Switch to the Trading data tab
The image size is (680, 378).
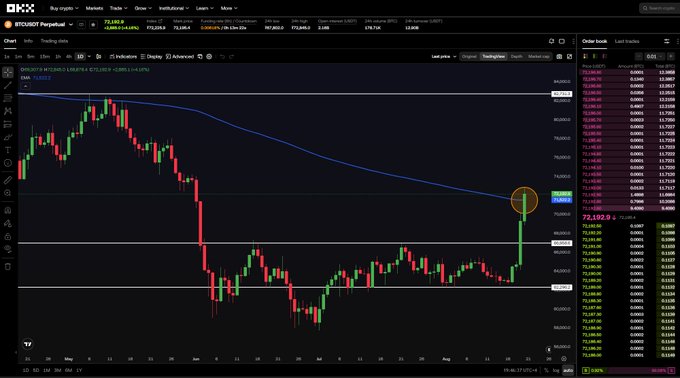[x=54, y=41]
